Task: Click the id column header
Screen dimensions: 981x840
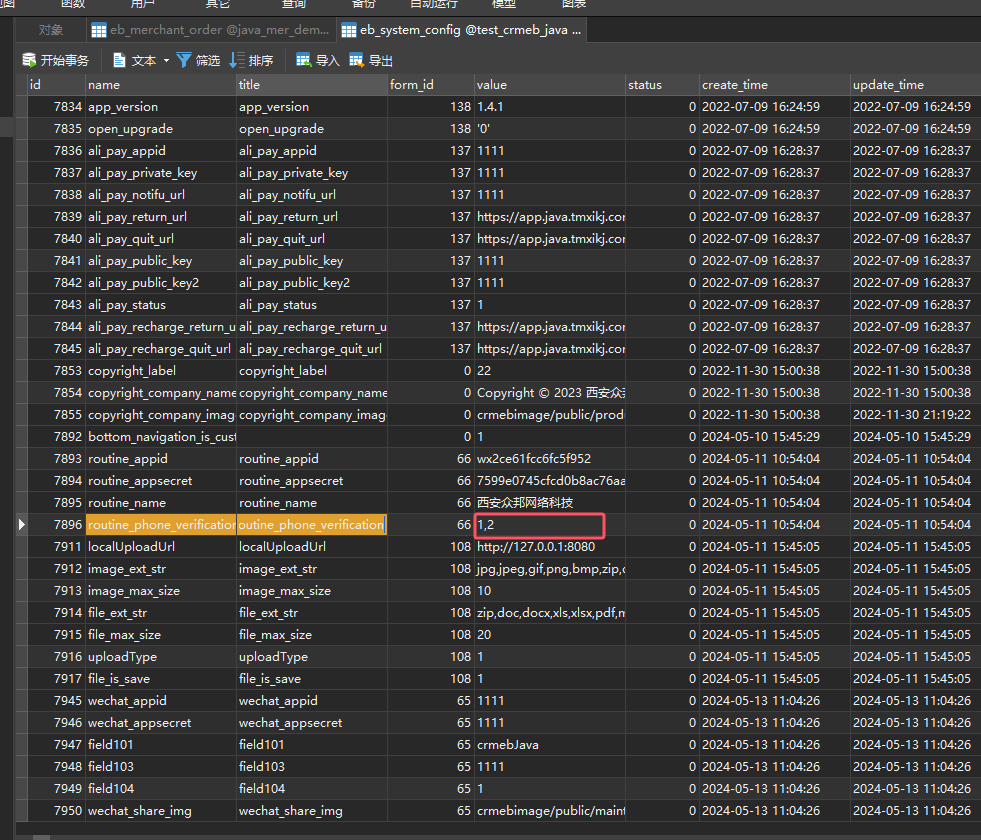Action: tap(56, 84)
